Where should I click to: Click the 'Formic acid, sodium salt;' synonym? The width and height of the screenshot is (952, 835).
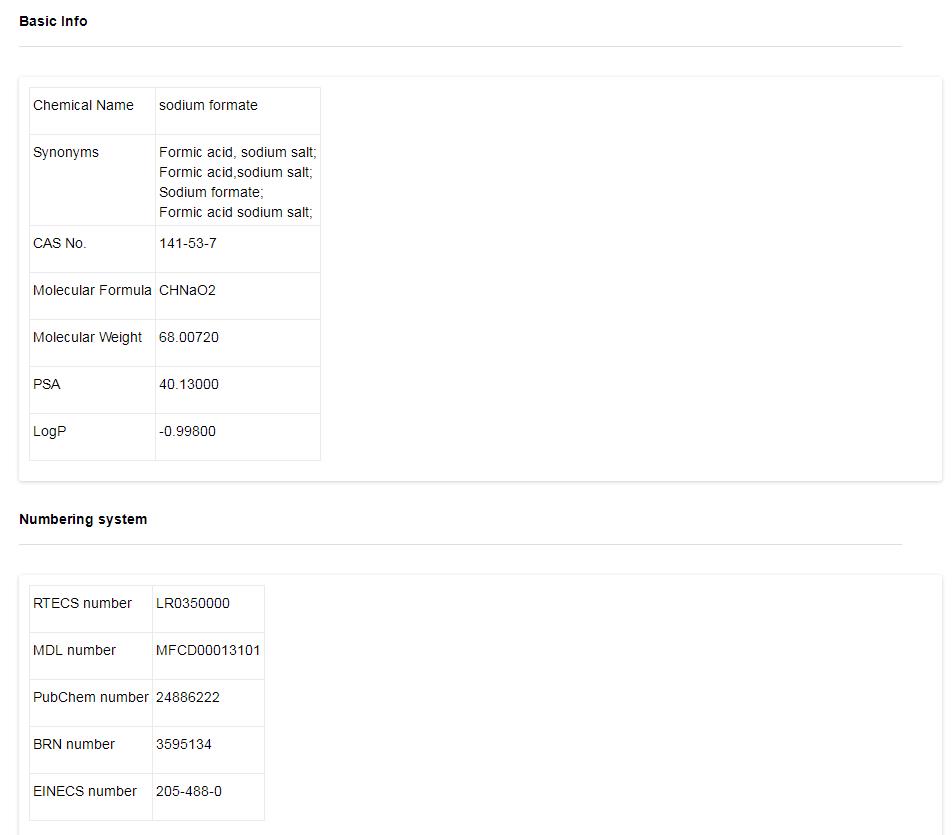point(237,152)
